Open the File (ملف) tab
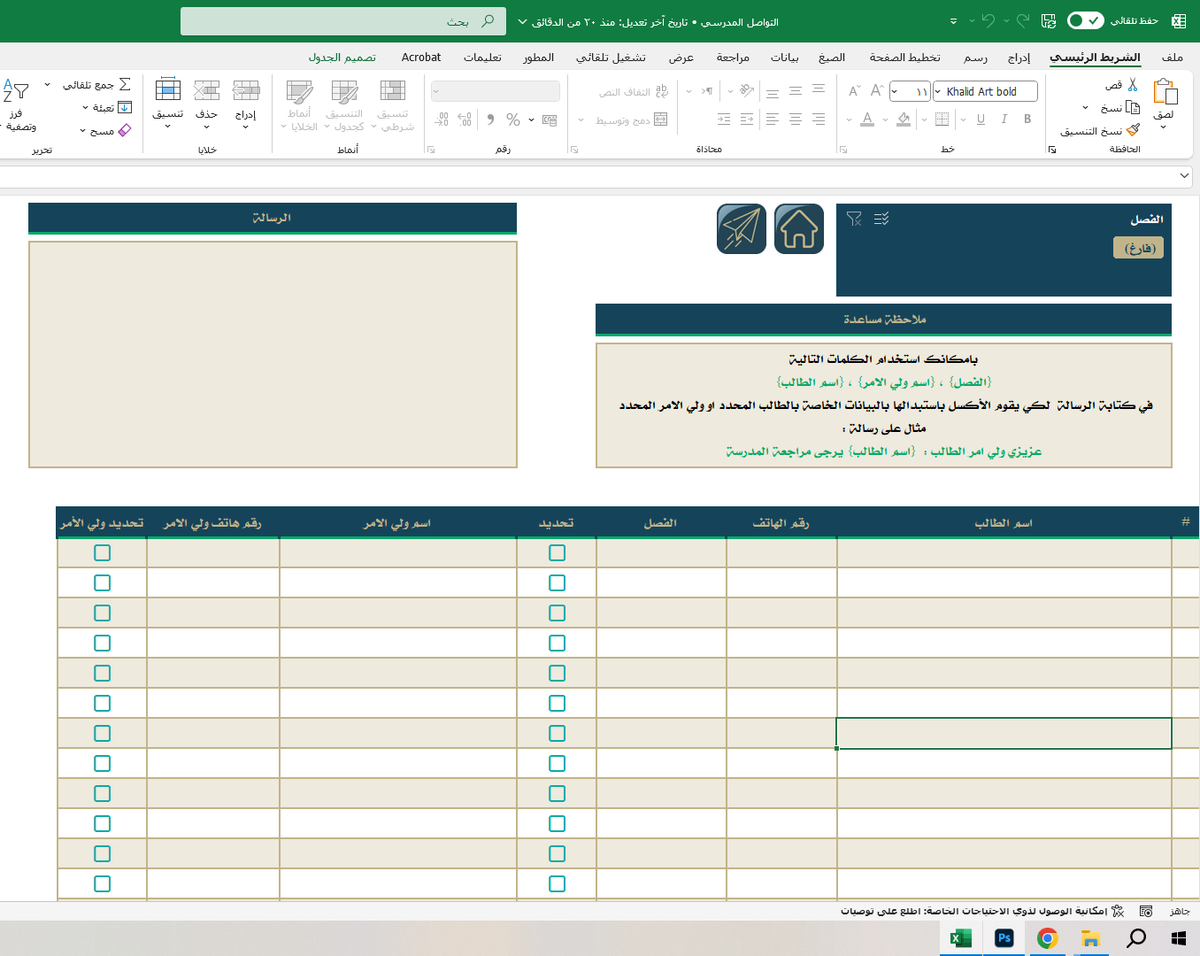The height and width of the screenshot is (956, 1200). click(1173, 58)
